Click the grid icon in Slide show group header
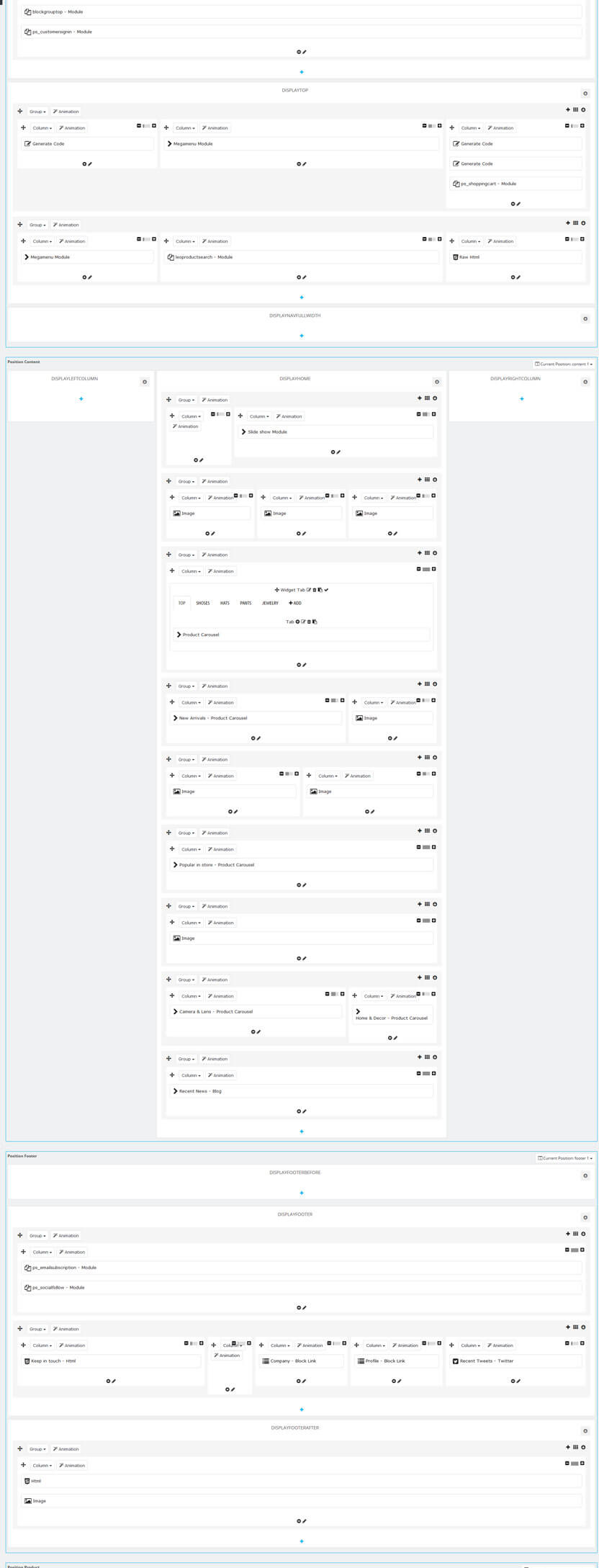This screenshot has width=599, height=1568. coord(427,398)
